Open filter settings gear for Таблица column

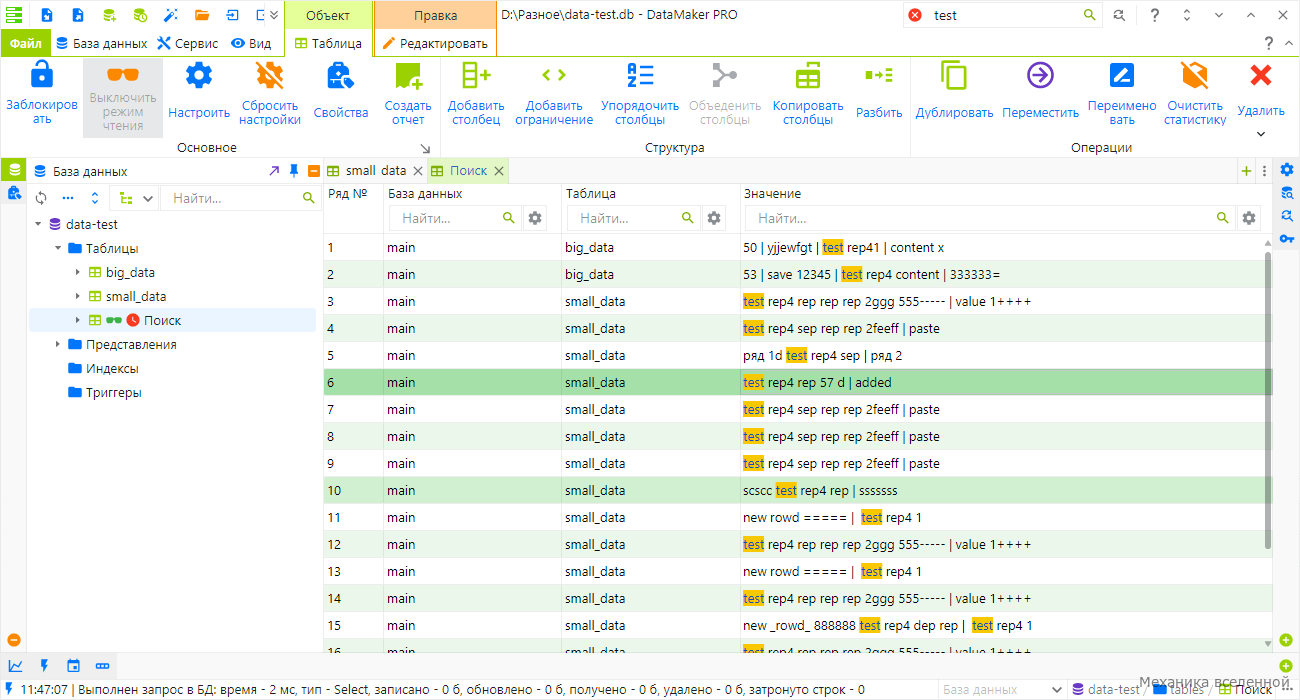[x=714, y=217]
